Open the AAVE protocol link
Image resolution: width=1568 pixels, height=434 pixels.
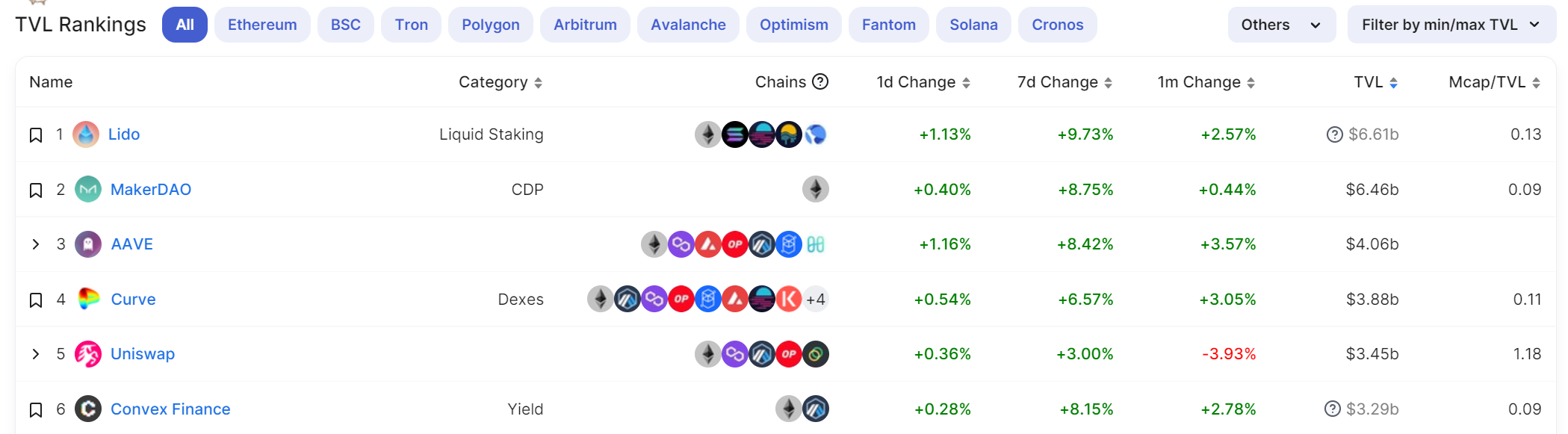[x=132, y=244]
